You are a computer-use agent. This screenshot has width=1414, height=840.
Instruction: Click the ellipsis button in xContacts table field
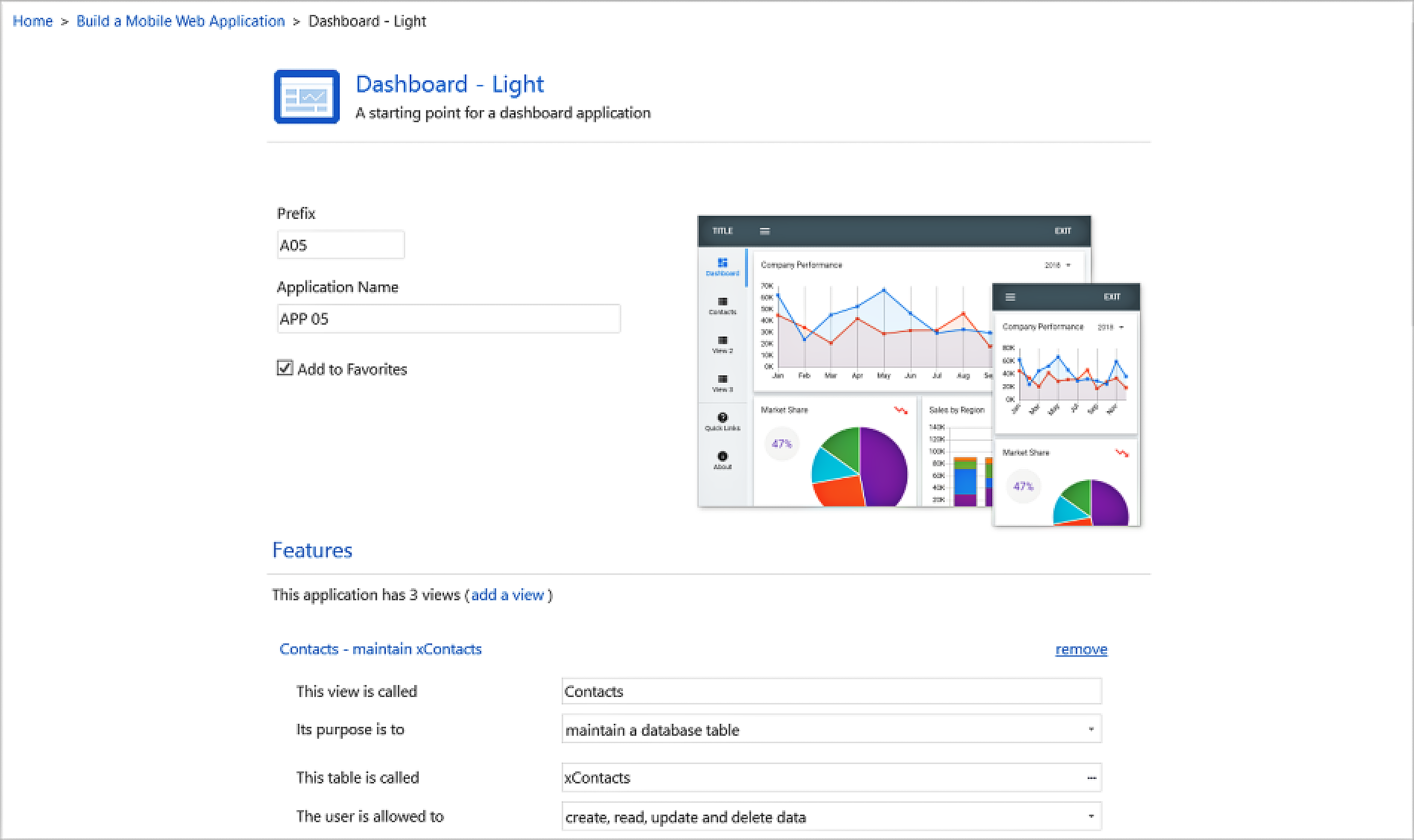pos(1091,778)
